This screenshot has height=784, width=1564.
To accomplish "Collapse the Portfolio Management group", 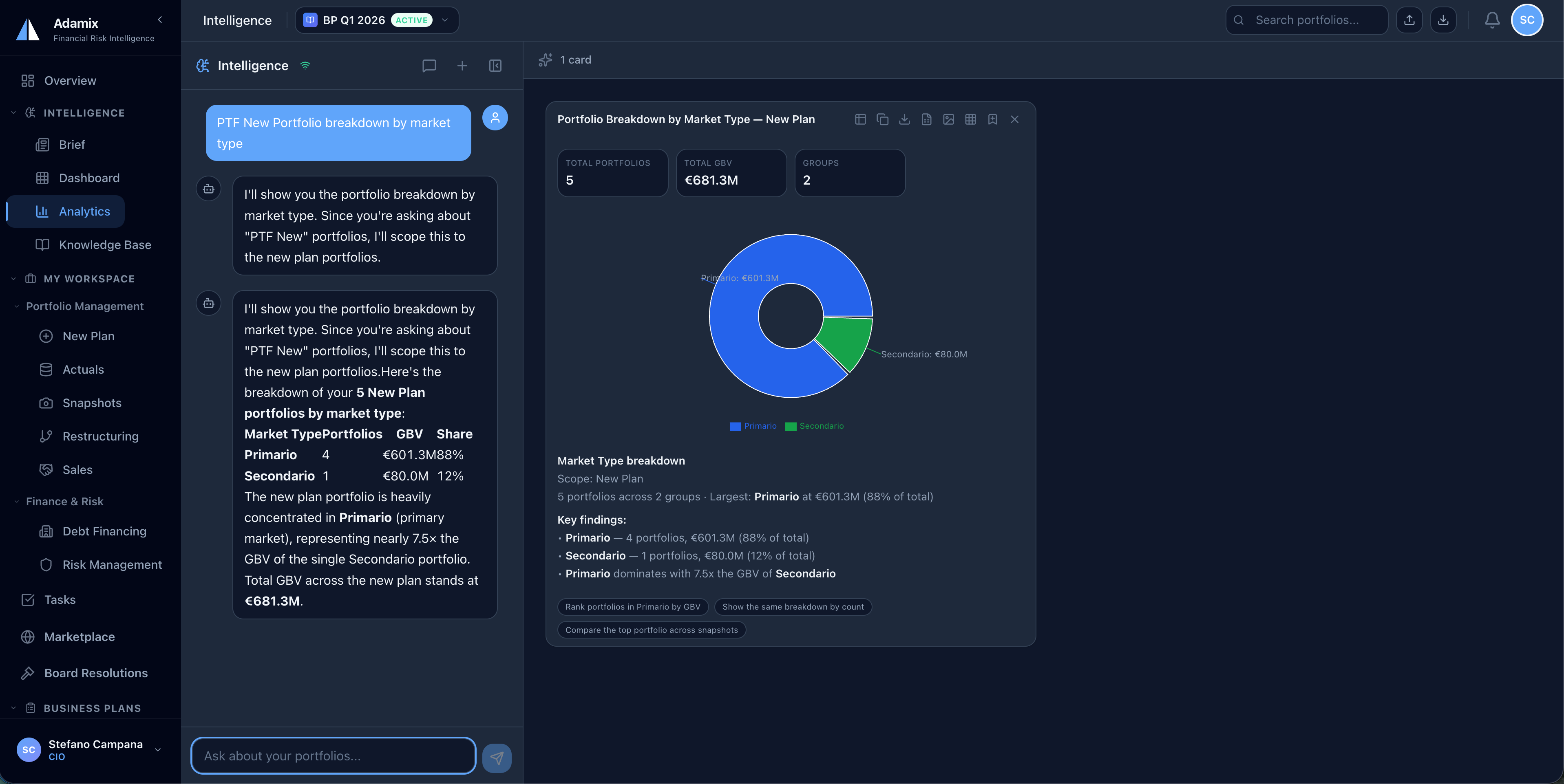I will [84, 306].
